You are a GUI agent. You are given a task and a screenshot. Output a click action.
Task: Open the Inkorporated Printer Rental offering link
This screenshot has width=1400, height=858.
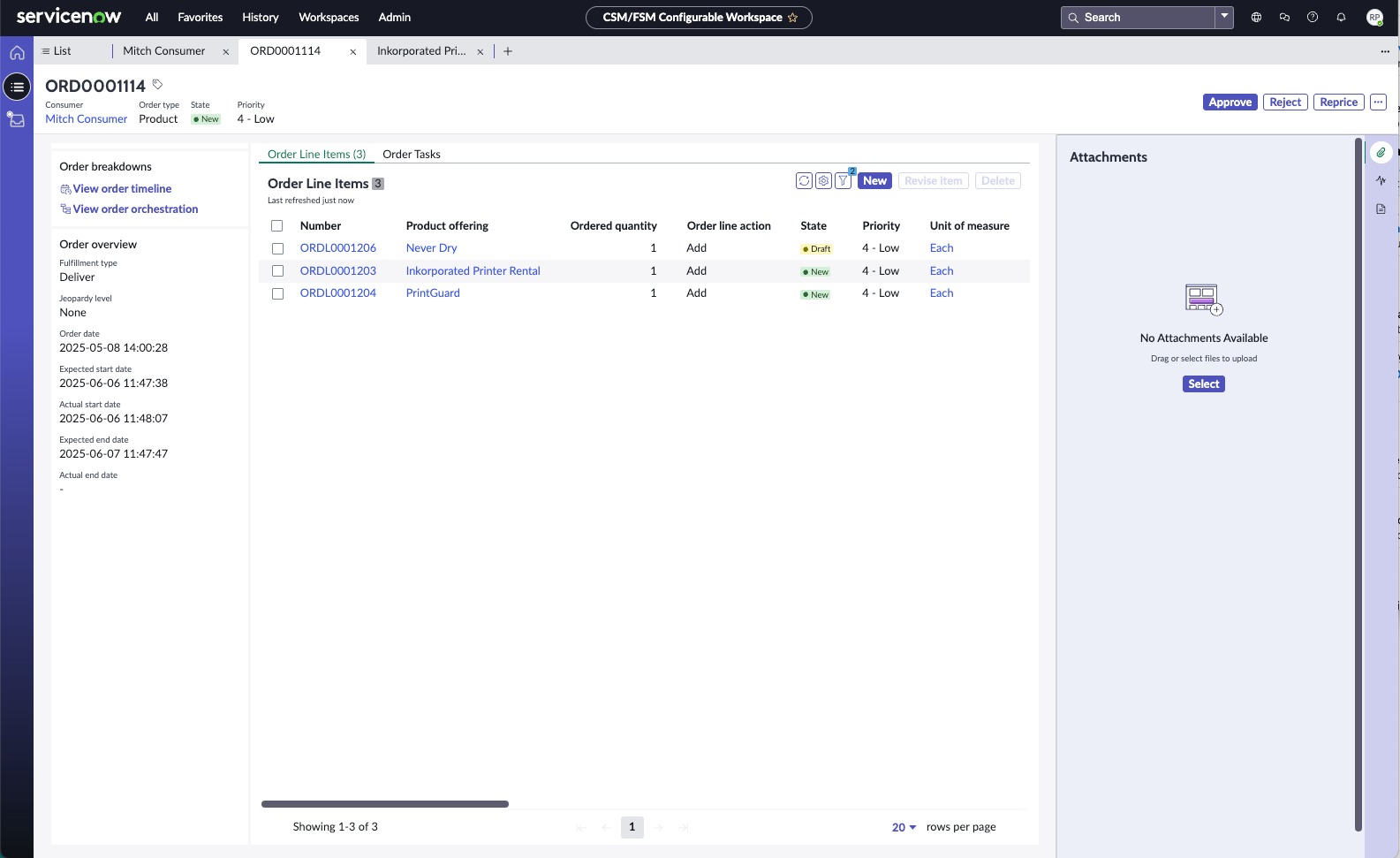click(473, 271)
